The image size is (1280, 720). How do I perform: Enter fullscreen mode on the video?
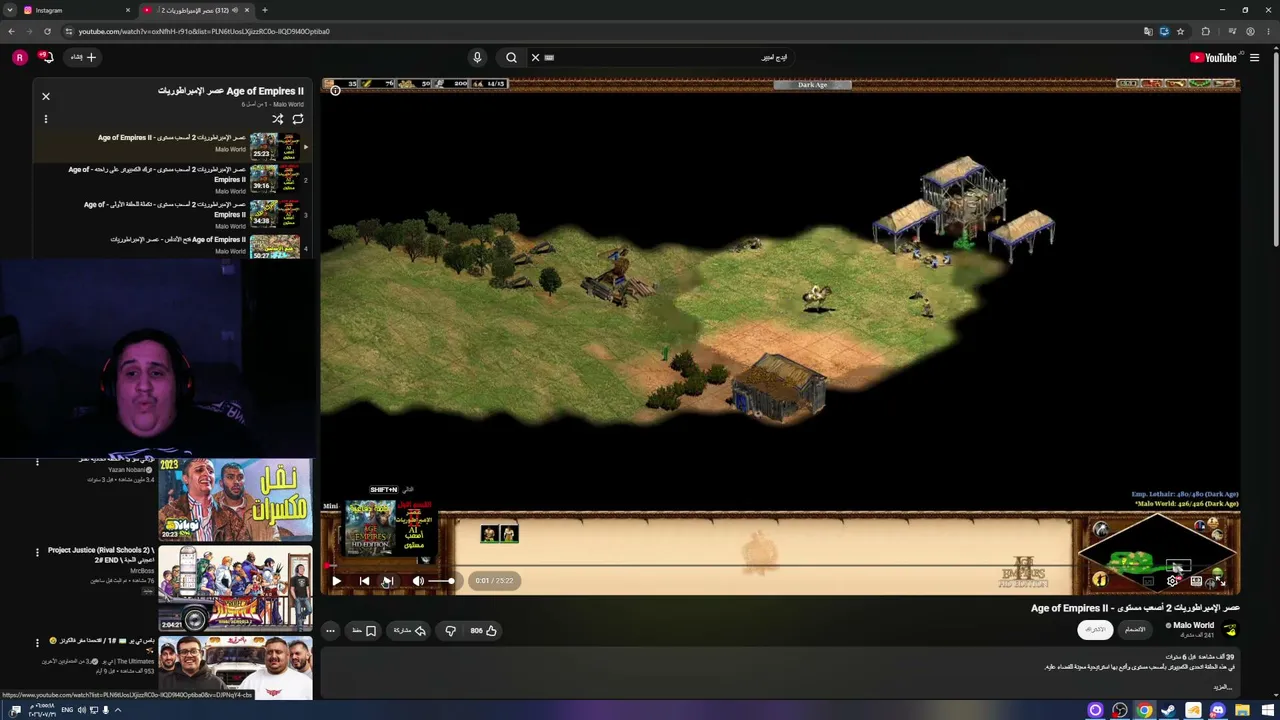tap(1220, 581)
